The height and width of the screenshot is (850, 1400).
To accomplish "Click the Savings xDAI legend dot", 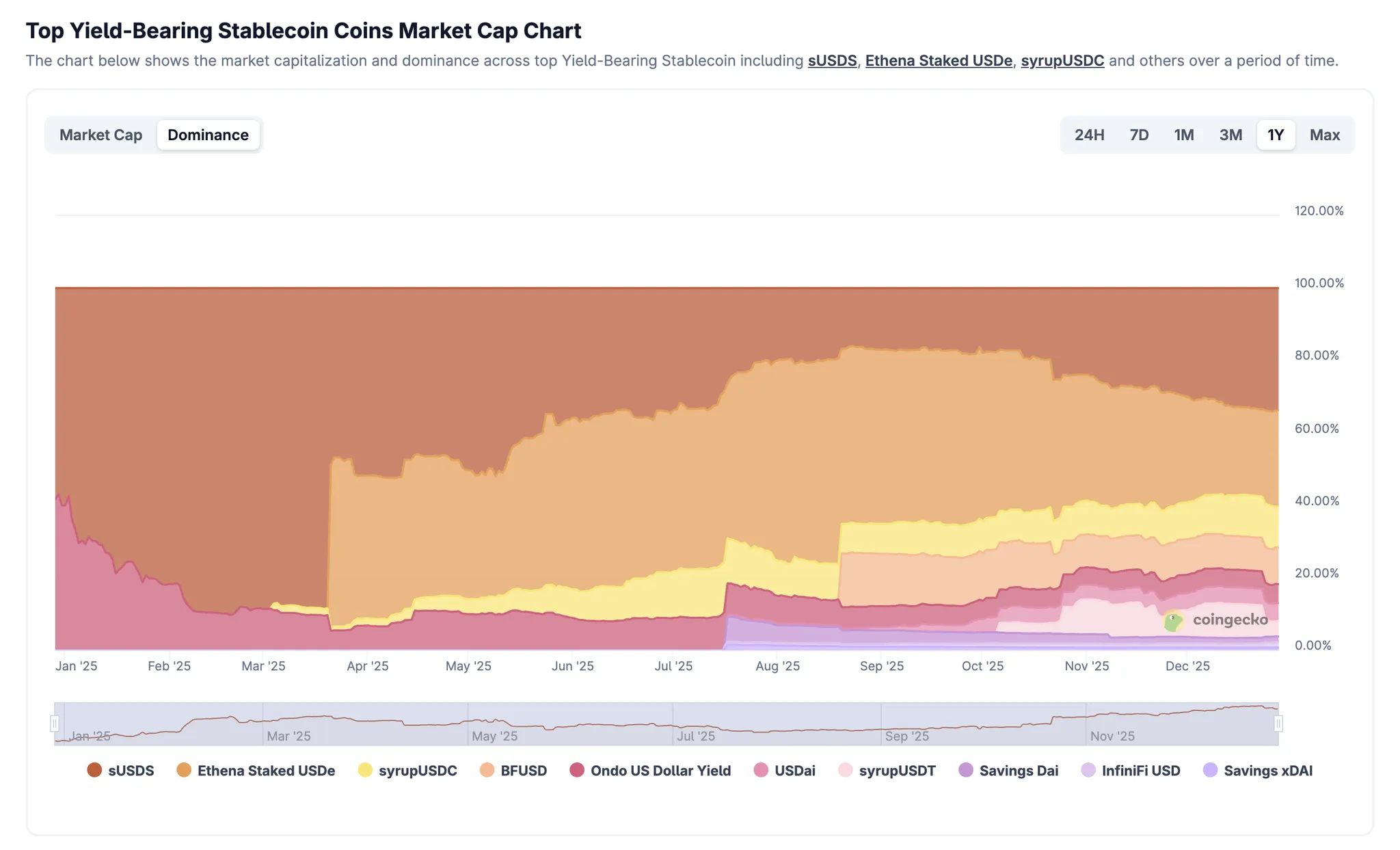I will click(x=1210, y=770).
